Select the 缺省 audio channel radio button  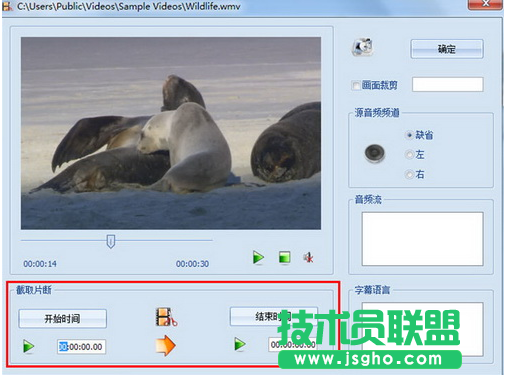pos(409,135)
